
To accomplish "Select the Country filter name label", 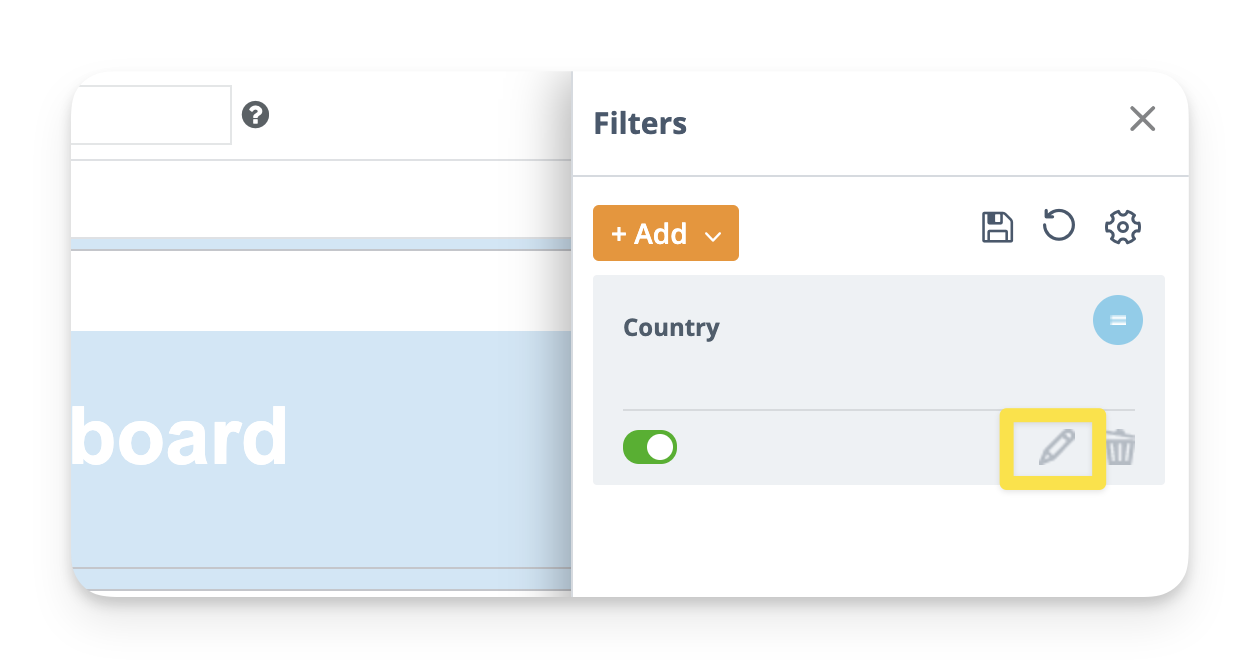I will pyautogui.click(x=671, y=328).
